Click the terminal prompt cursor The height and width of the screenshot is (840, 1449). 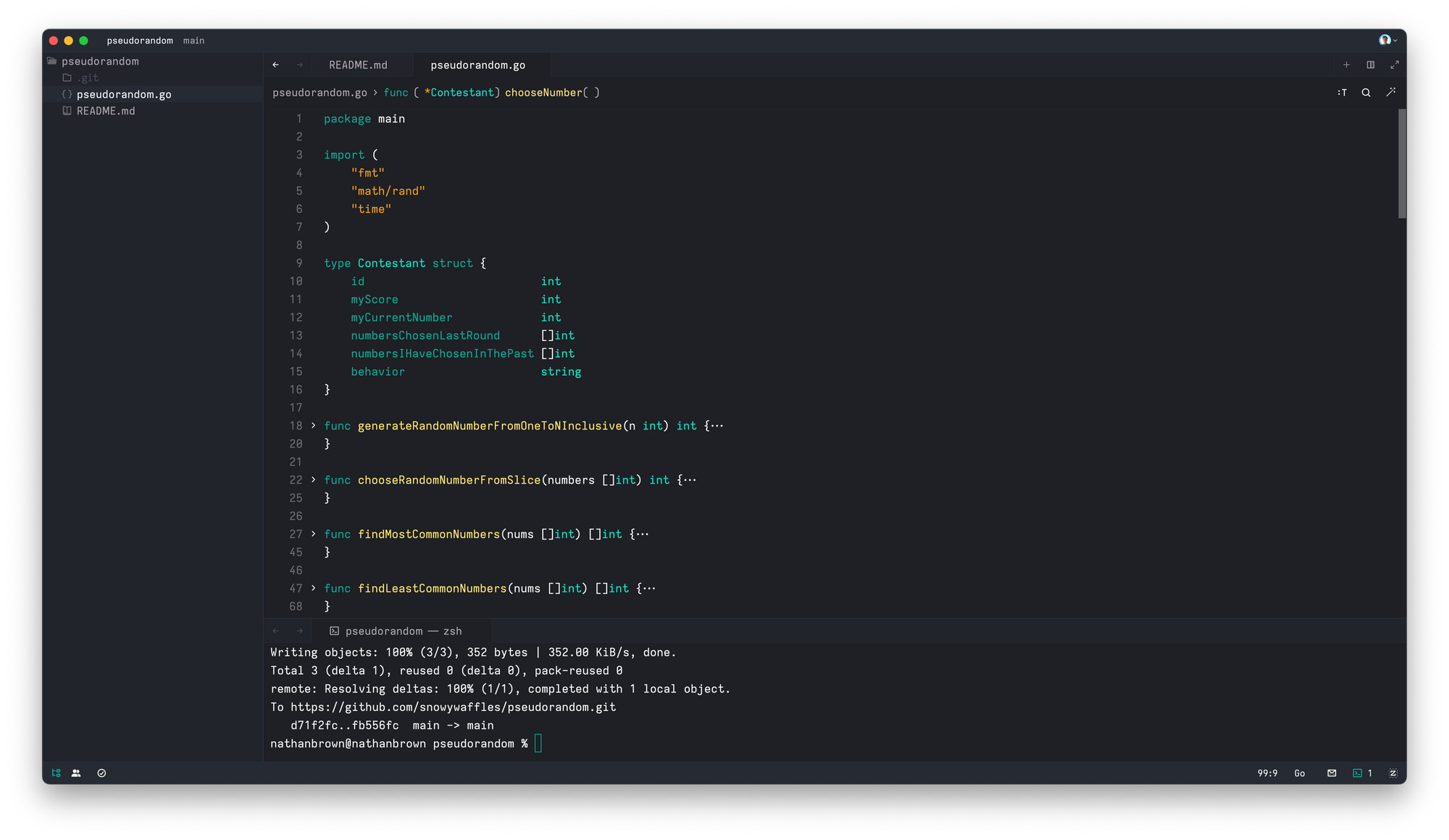coord(538,744)
